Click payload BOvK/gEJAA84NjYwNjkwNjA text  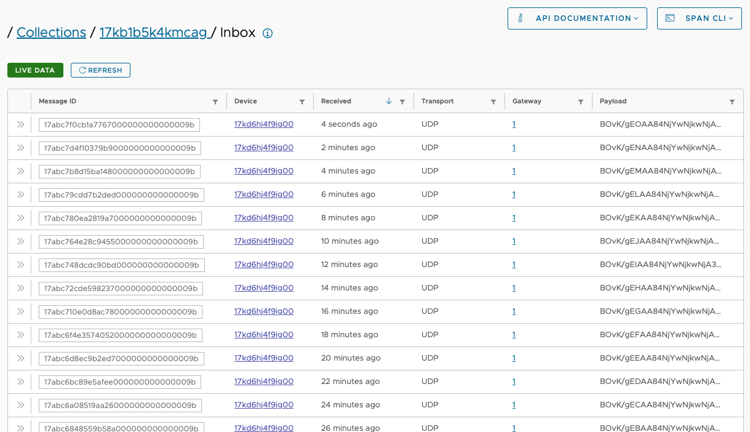[x=660, y=242]
